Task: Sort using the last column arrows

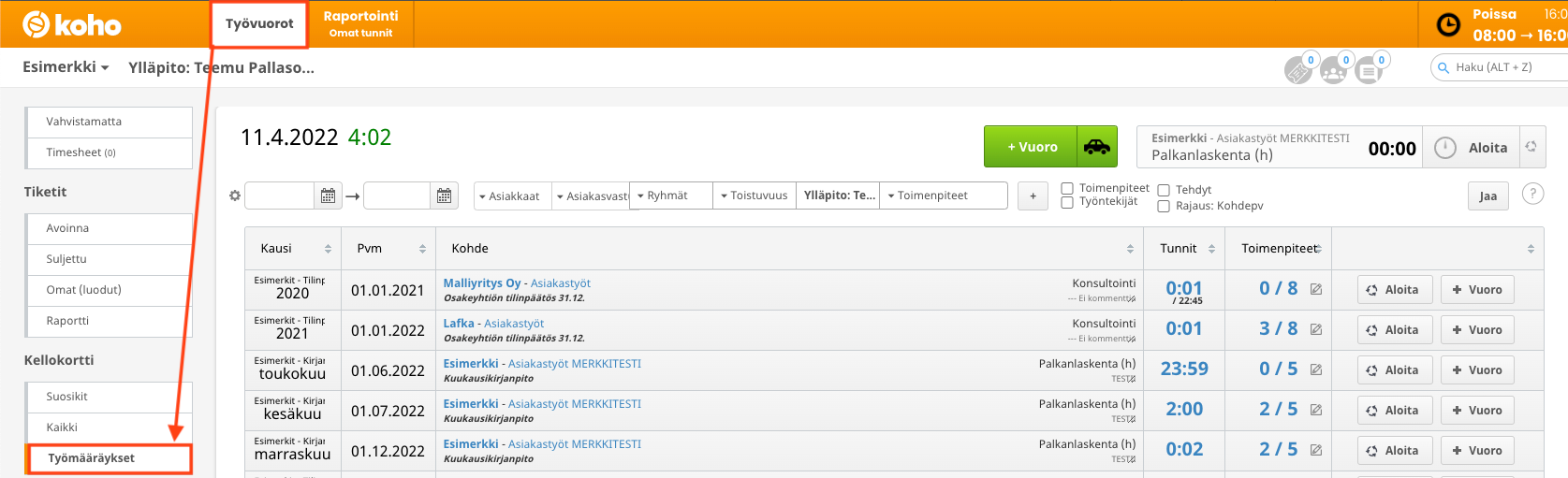Action: pyautogui.click(x=1531, y=249)
